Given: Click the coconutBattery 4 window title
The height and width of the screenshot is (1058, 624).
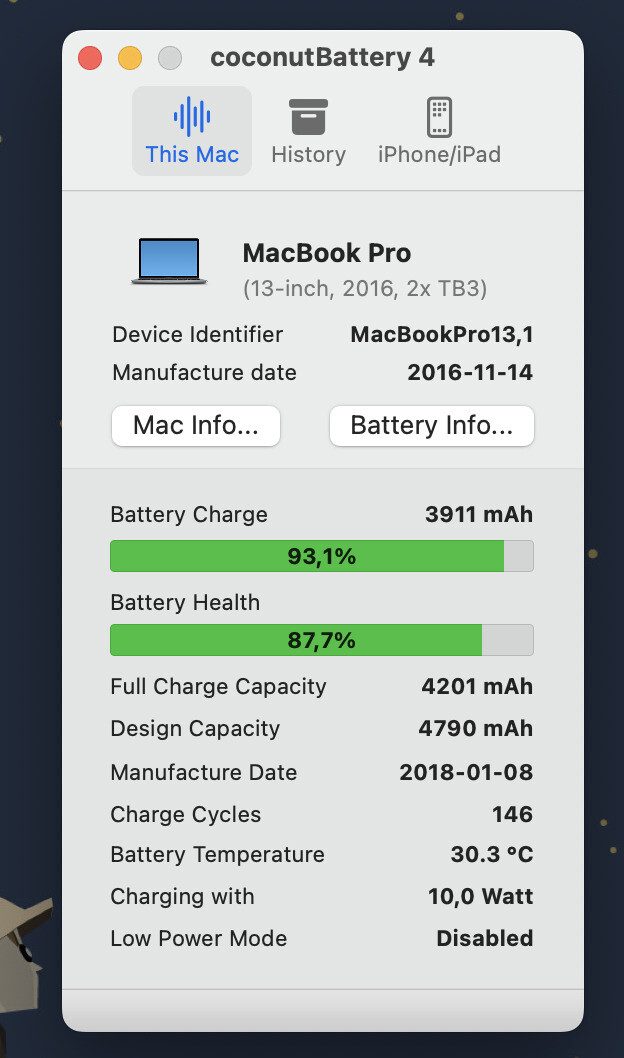Looking at the screenshot, I should (x=322, y=57).
